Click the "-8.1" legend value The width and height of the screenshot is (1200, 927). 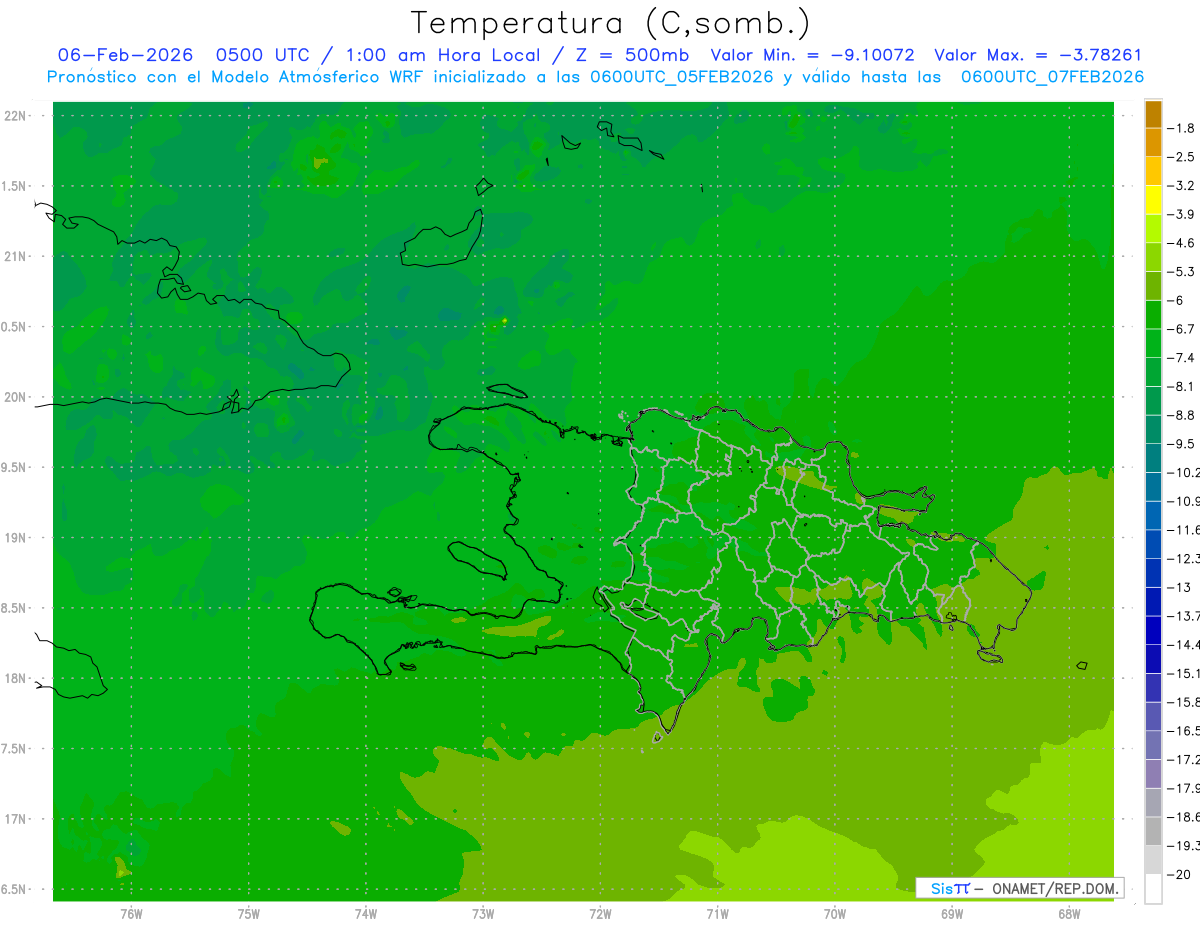[x=1182, y=387]
